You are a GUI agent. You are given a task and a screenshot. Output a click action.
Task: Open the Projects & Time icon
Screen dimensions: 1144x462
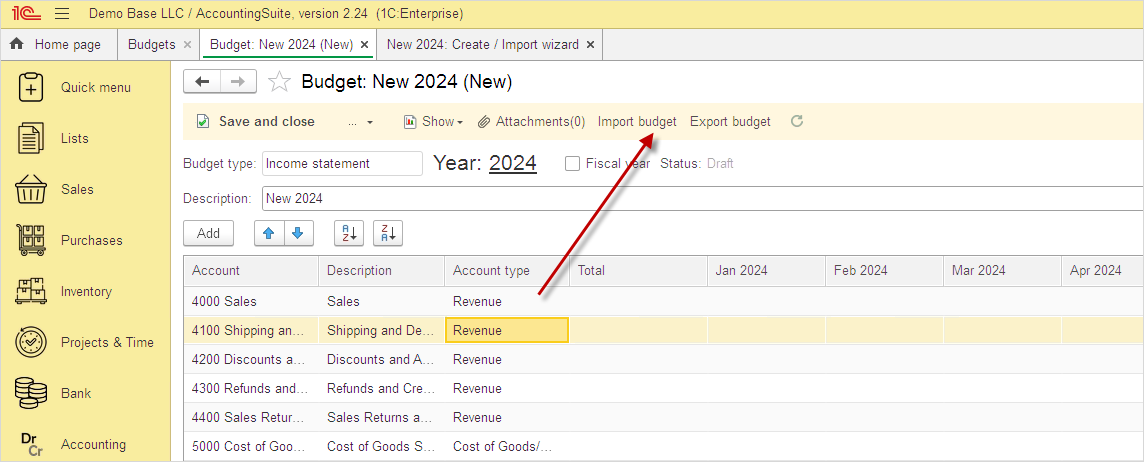pyautogui.click(x=30, y=342)
